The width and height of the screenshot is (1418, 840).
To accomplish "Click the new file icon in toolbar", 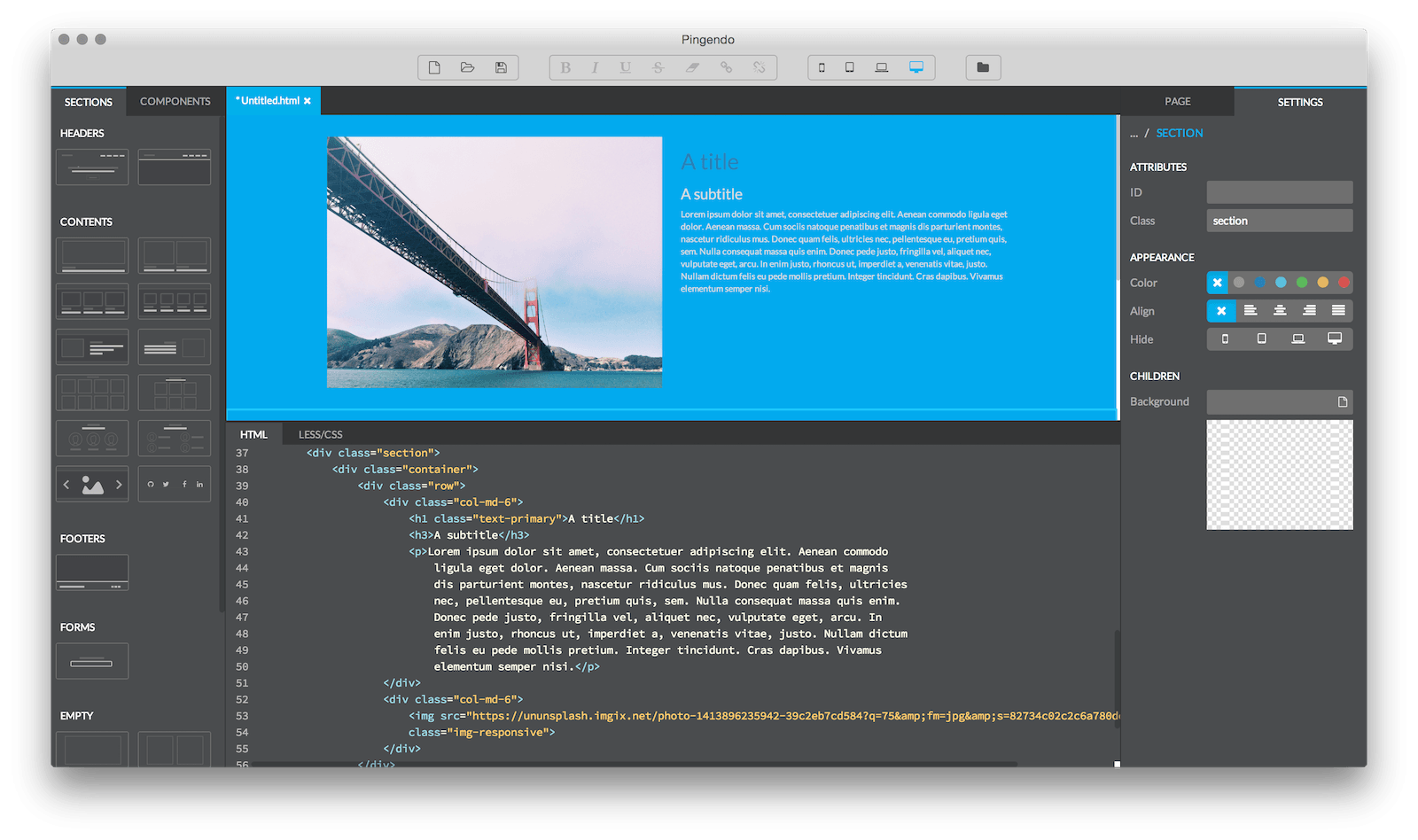I will pyautogui.click(x=434, y=67).
